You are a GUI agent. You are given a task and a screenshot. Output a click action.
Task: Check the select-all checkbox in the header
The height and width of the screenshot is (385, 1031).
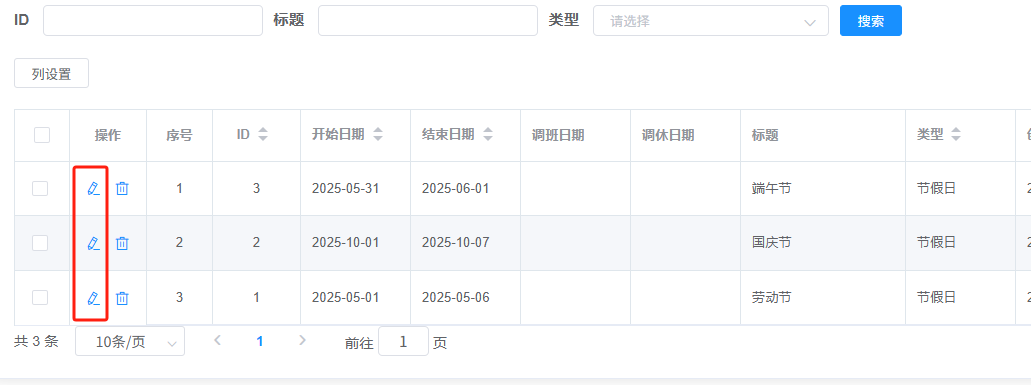pyautogui.click(x=42, y=135)
